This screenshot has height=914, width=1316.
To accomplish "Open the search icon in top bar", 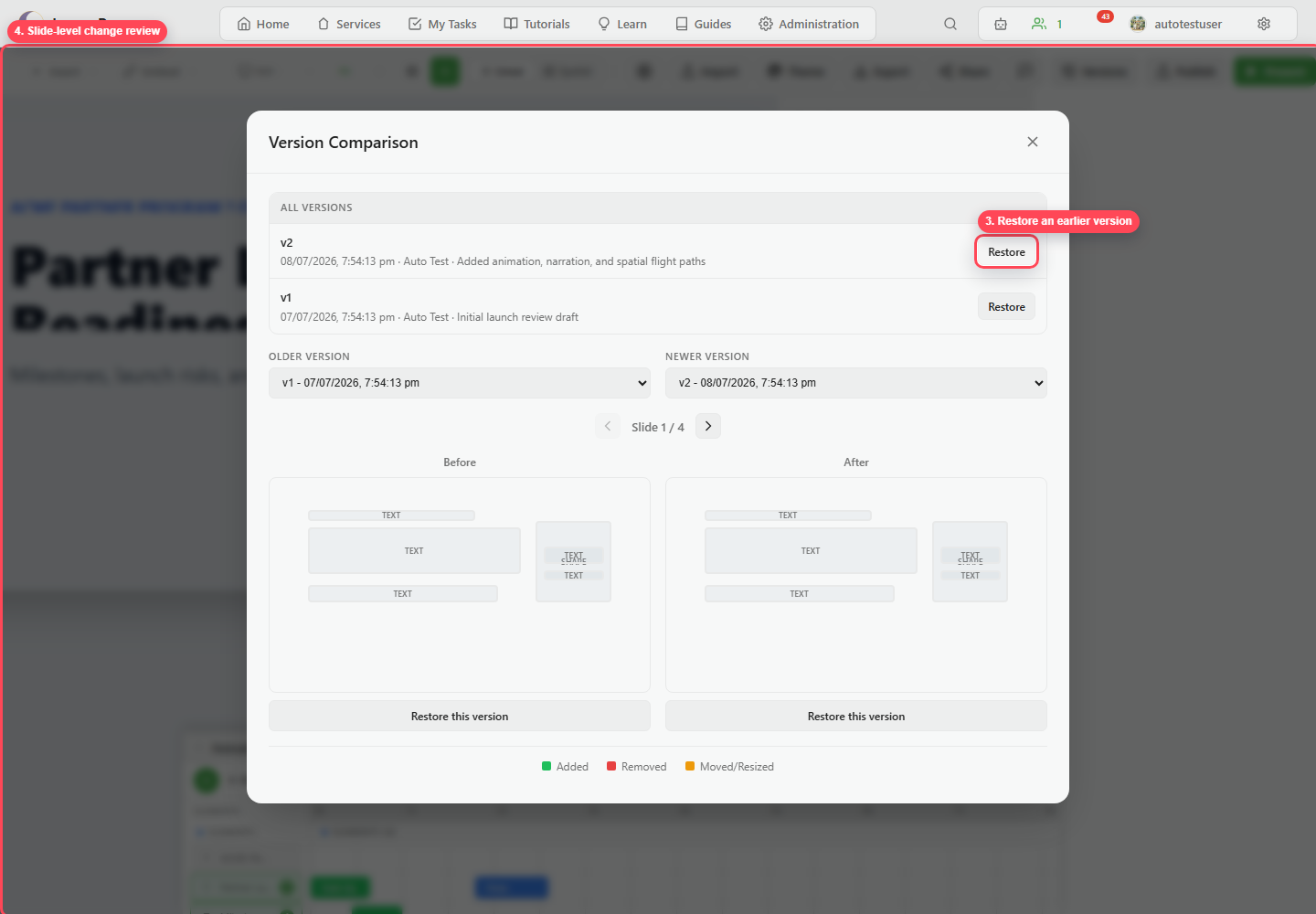I will [950, 24].
